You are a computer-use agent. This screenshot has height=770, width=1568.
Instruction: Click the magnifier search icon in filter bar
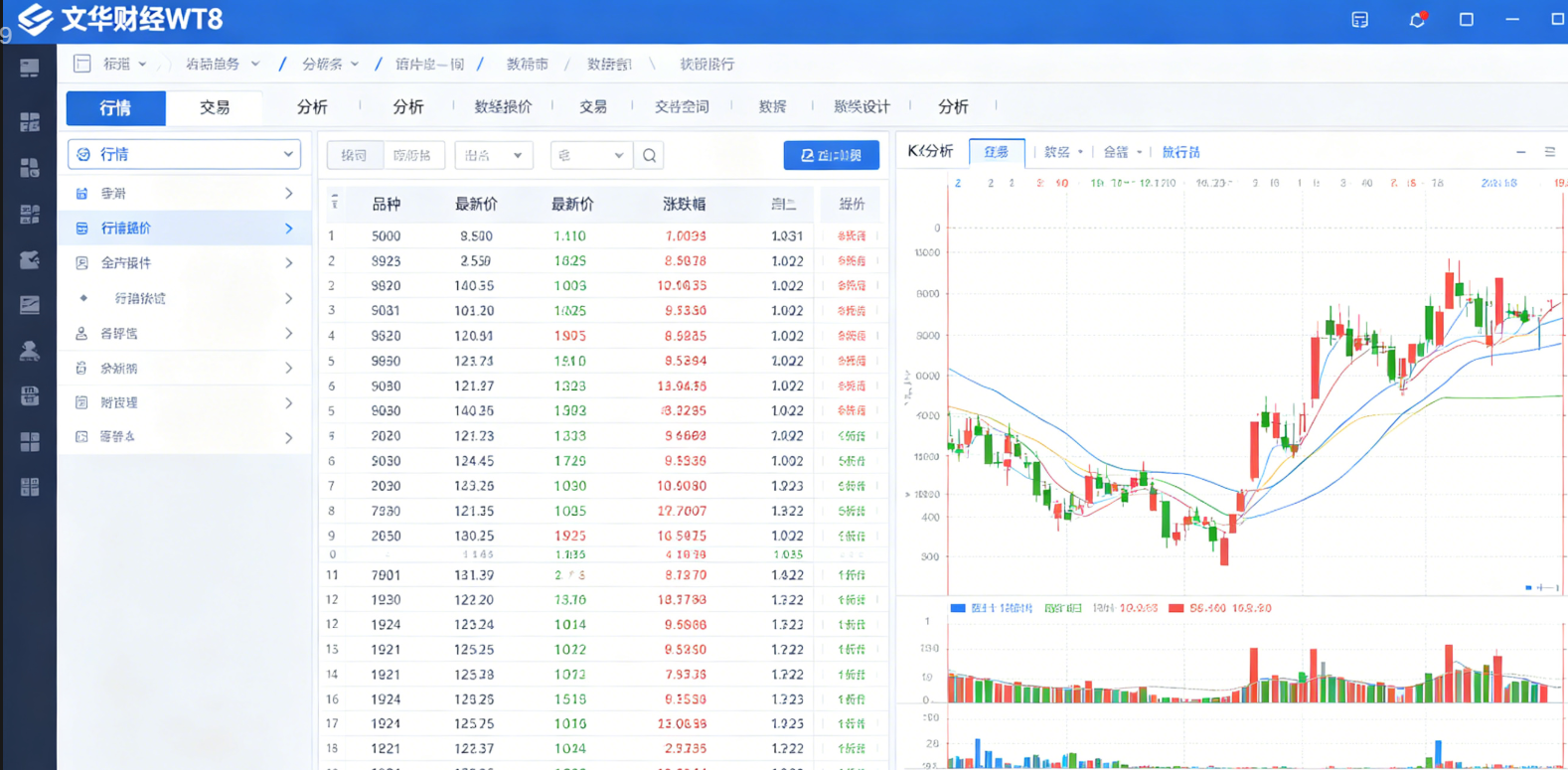(x=649, y=155)
